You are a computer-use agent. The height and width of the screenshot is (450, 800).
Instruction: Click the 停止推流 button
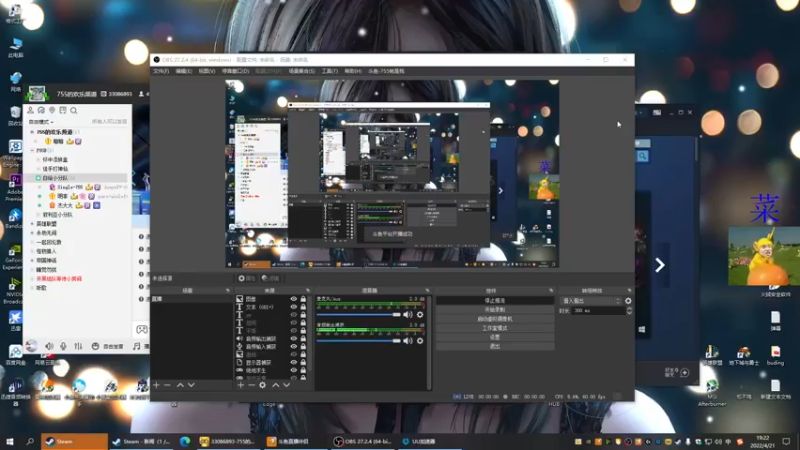click(x=495, y=301)
